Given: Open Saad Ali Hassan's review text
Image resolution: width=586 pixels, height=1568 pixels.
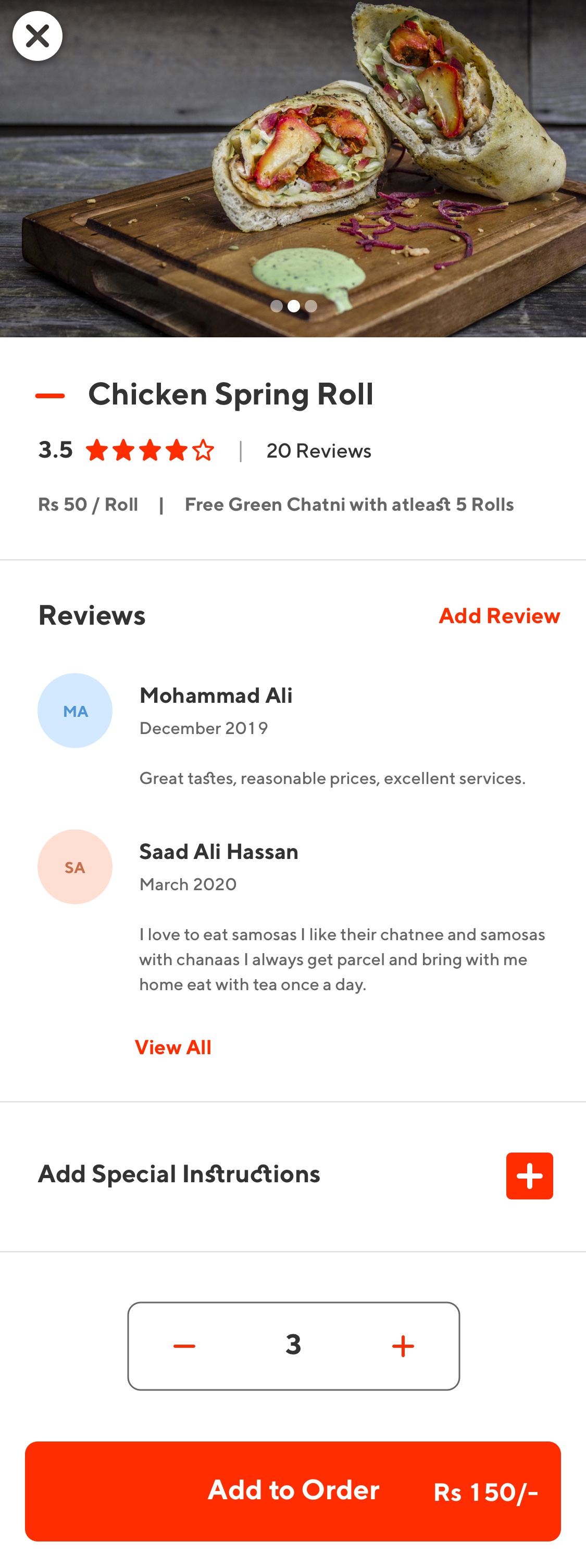Looking at the screenshot, I should point(342,959).
